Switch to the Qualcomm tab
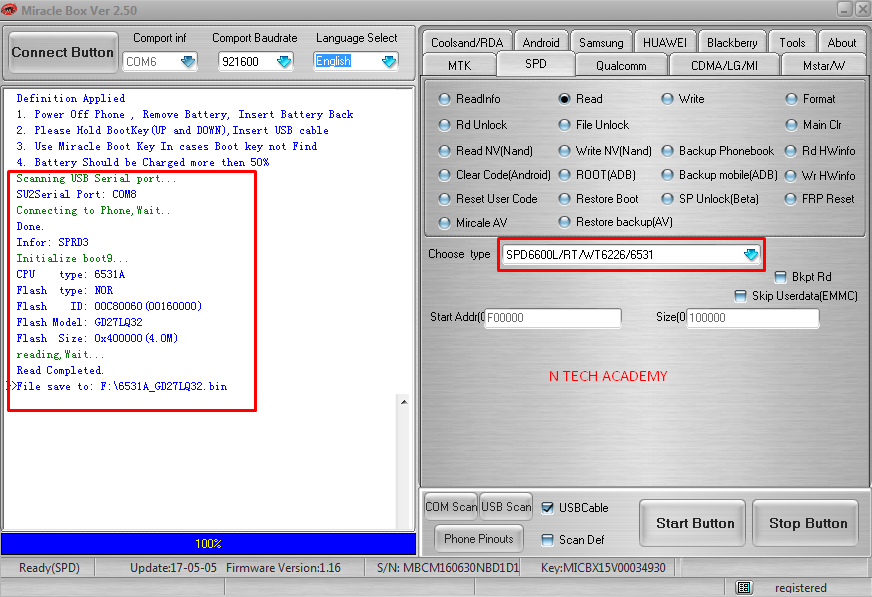 click(x=621, y=66)
